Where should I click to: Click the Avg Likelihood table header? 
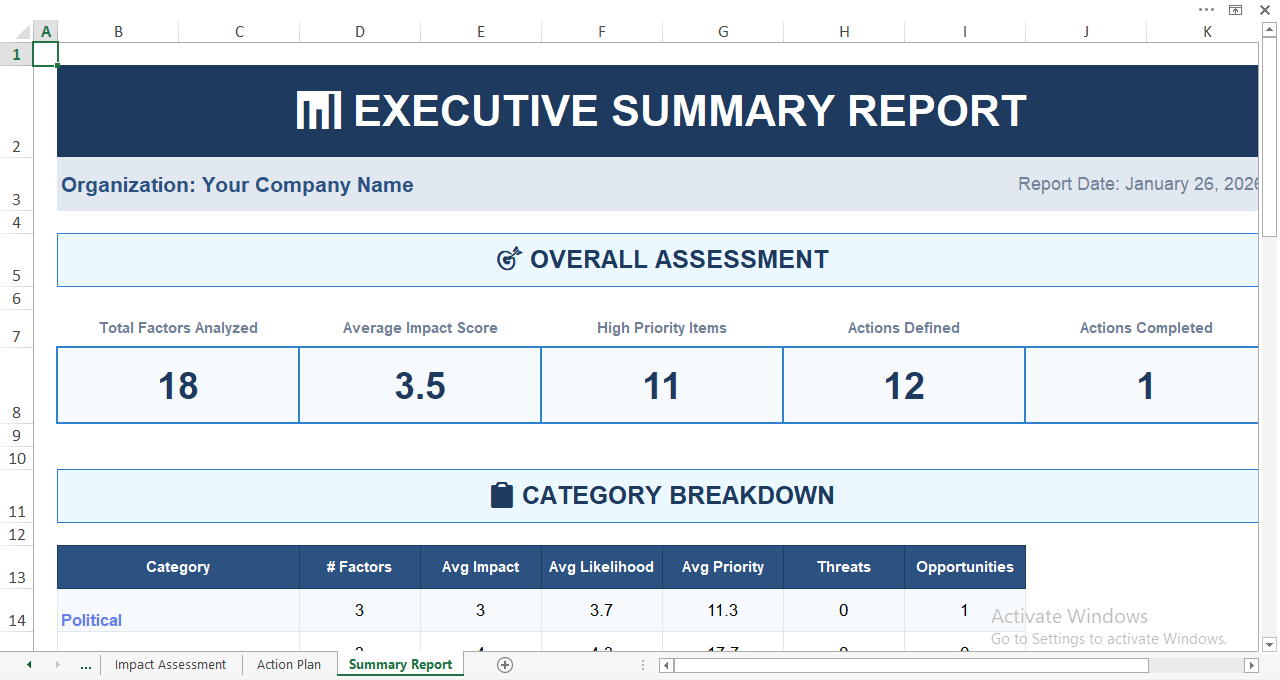pos(602,567)
